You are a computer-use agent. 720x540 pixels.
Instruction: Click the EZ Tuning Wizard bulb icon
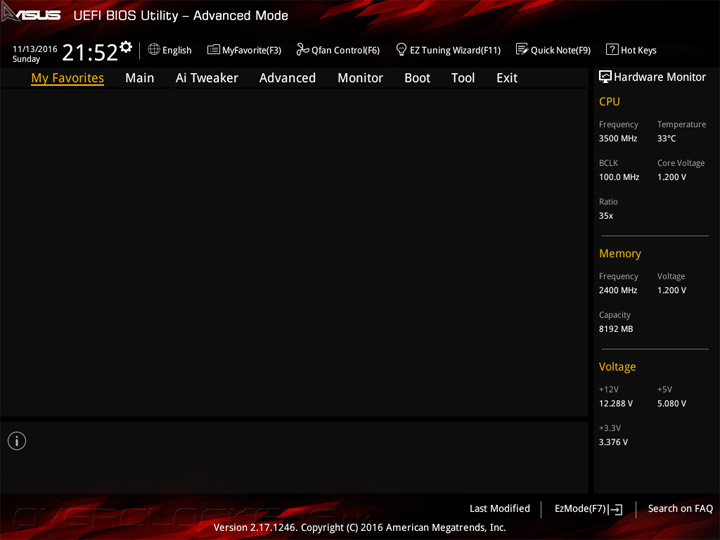coord(401,49)
